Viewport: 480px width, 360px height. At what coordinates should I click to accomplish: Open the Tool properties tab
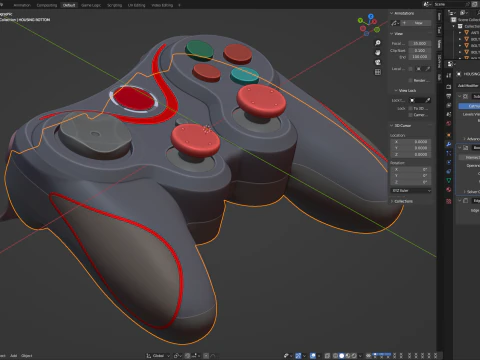[x=449, y=76]
